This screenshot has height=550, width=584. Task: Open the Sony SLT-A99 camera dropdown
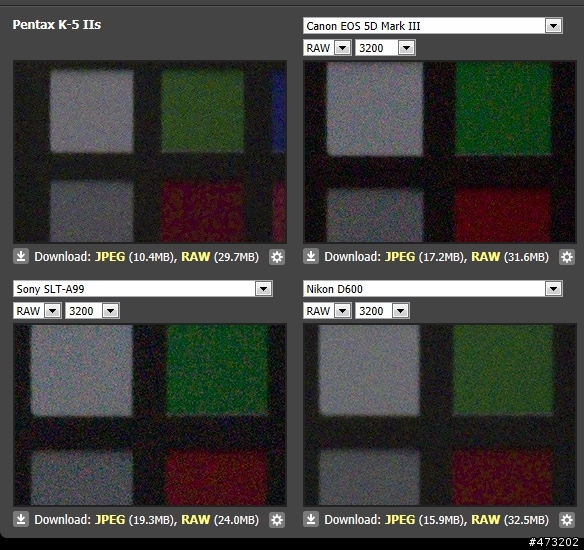(x=143, y=289)
